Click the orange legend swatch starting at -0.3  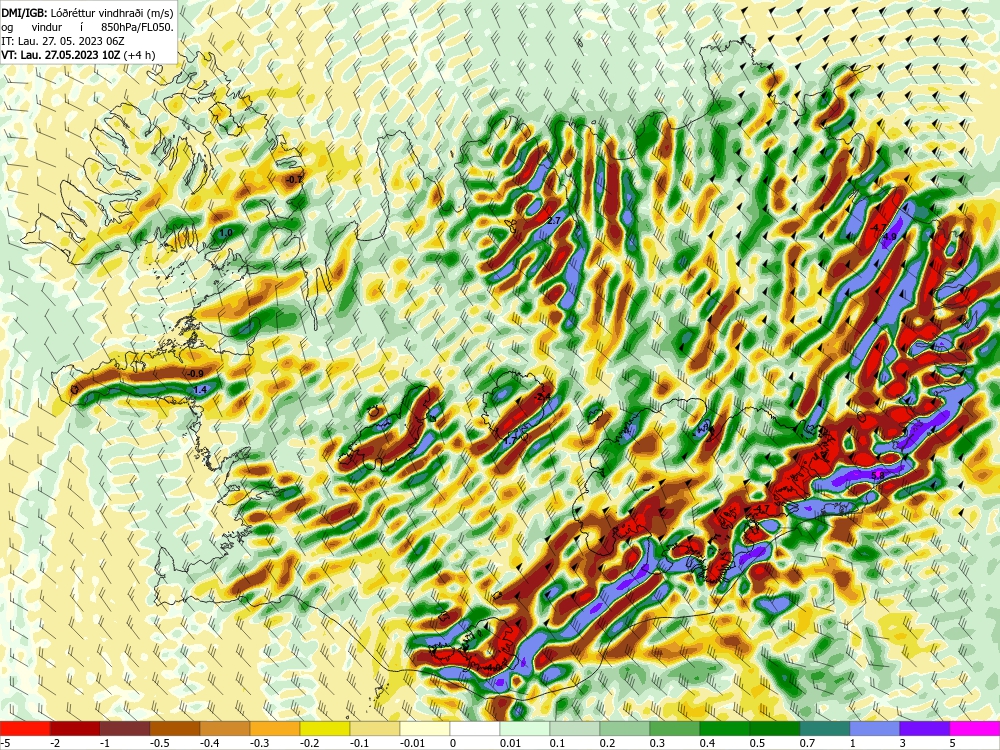point(275,728)
